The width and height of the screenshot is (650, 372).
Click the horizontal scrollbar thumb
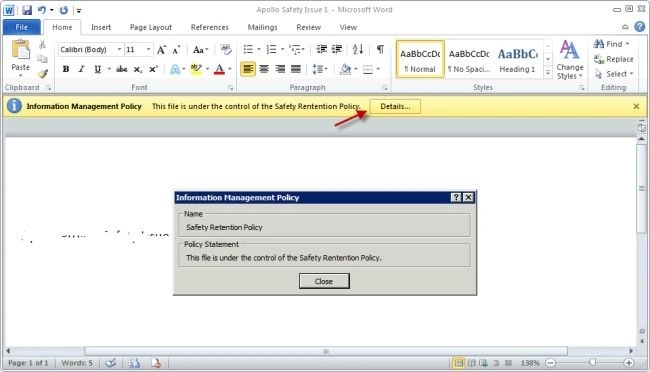[326, 351]
